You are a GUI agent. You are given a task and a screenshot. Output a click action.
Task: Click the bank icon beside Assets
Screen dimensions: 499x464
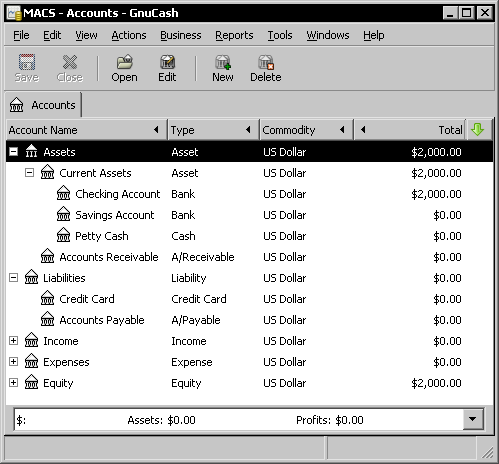click(x=31, y=152)
